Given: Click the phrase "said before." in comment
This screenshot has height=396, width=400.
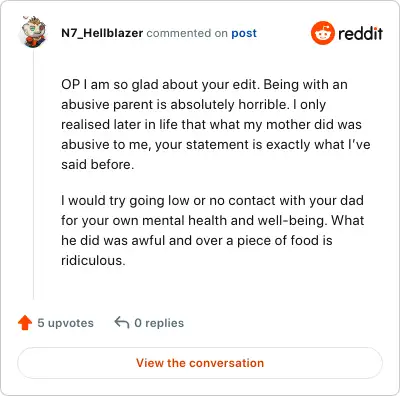Looking at the screenshot, I should click(x=97, y=164).
